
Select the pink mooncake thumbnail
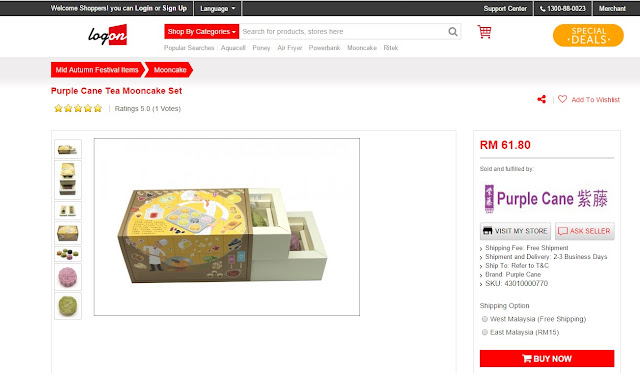(x=68, y=277)
